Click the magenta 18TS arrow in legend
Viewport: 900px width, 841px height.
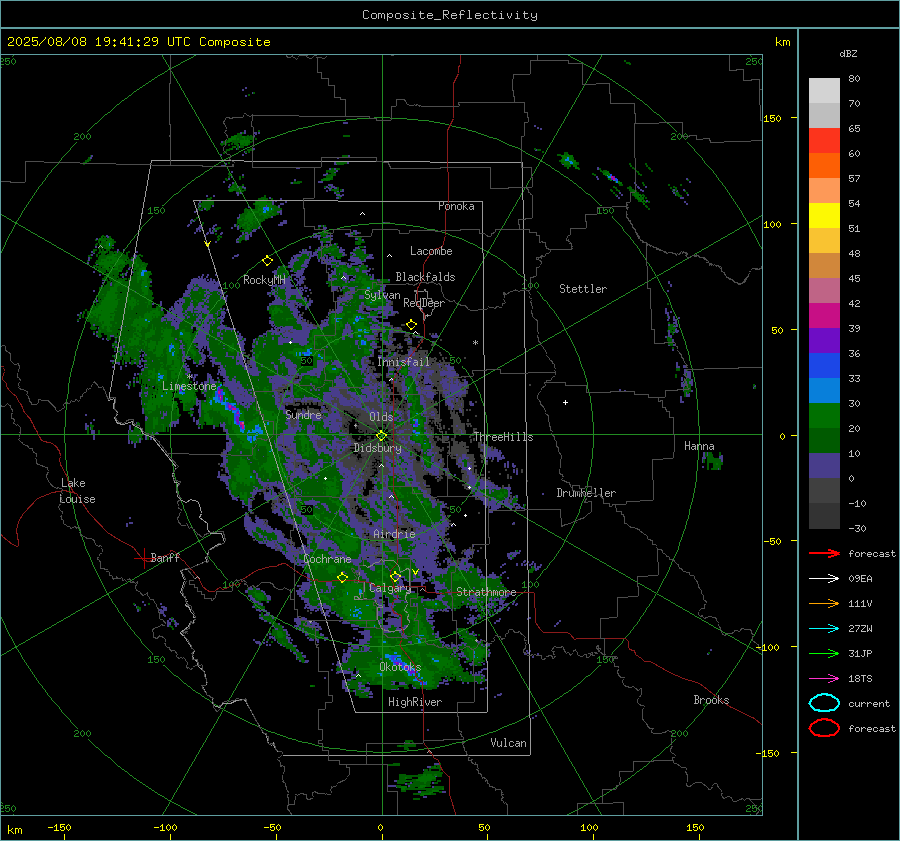coord(824,679)
